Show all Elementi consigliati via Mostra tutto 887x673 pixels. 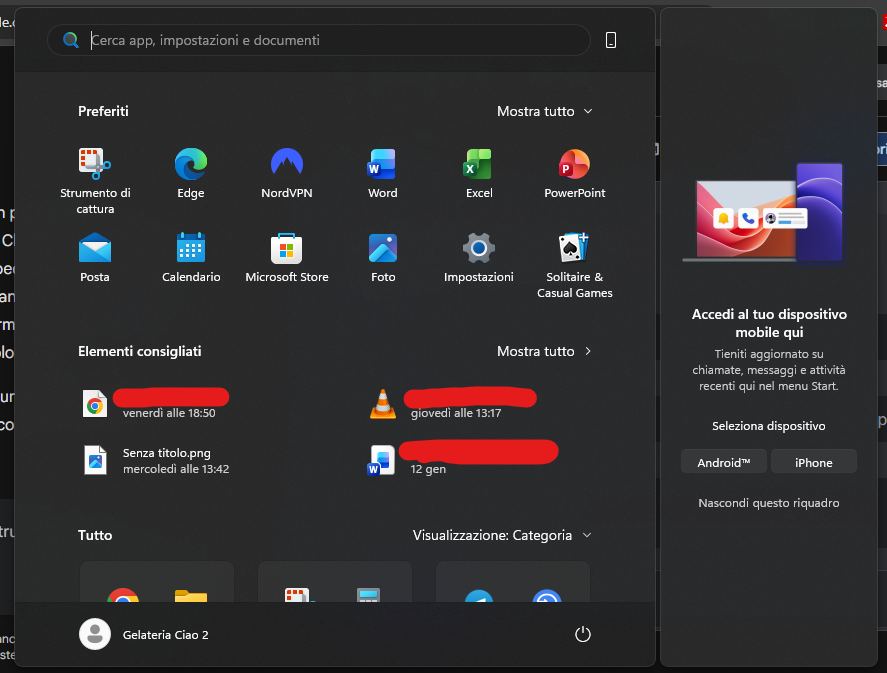[x=544, y=351]
